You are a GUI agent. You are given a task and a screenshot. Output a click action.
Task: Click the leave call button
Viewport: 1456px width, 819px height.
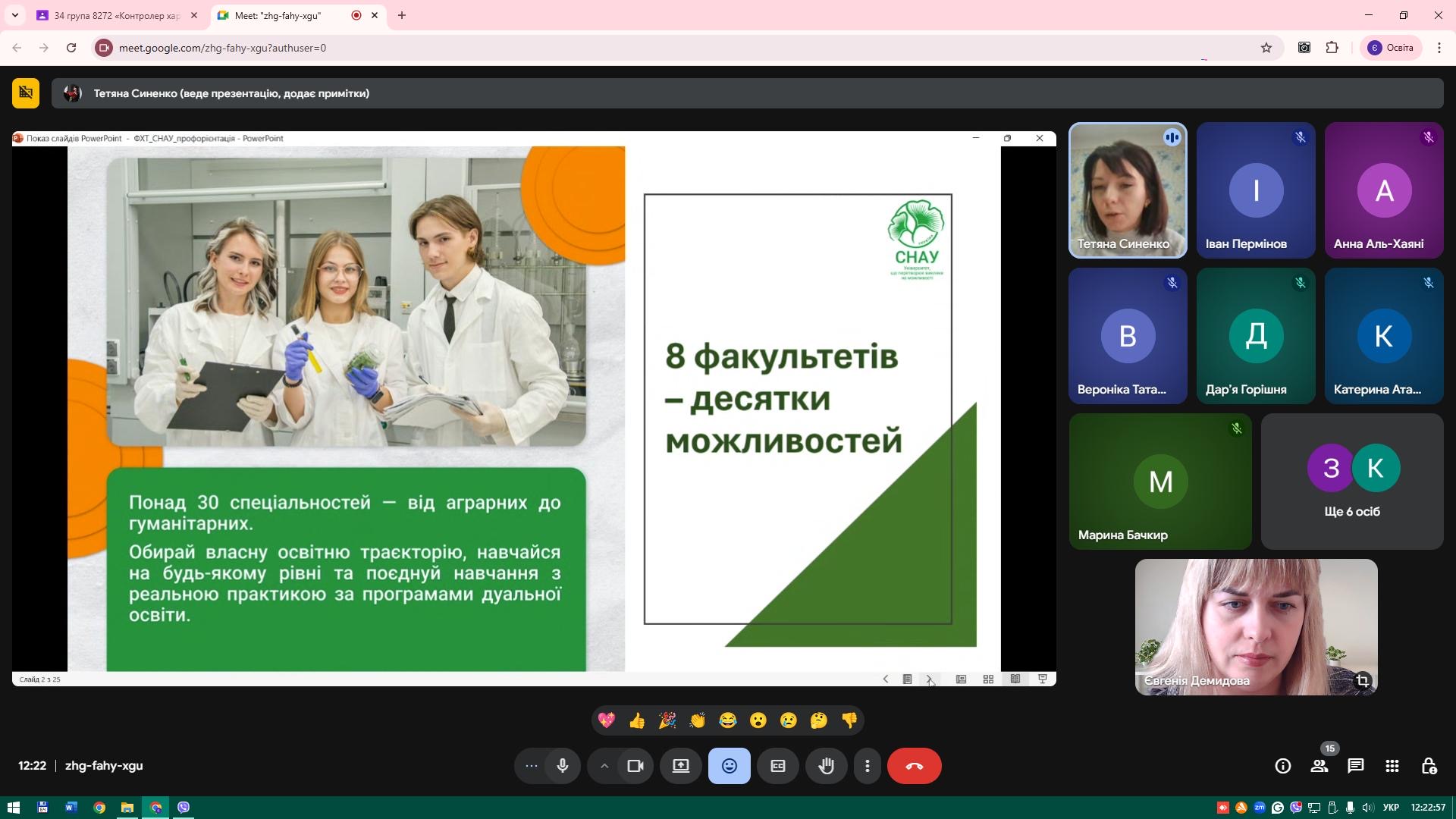pos(914,766)
